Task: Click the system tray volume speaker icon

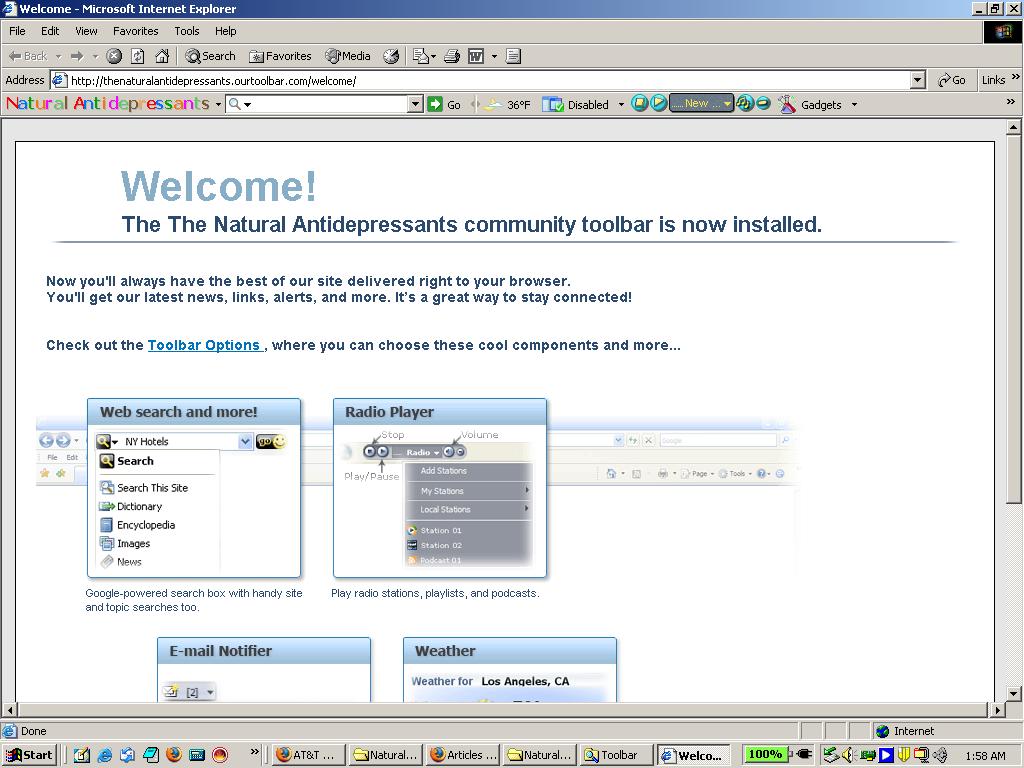Action: (x=848, y=755)
